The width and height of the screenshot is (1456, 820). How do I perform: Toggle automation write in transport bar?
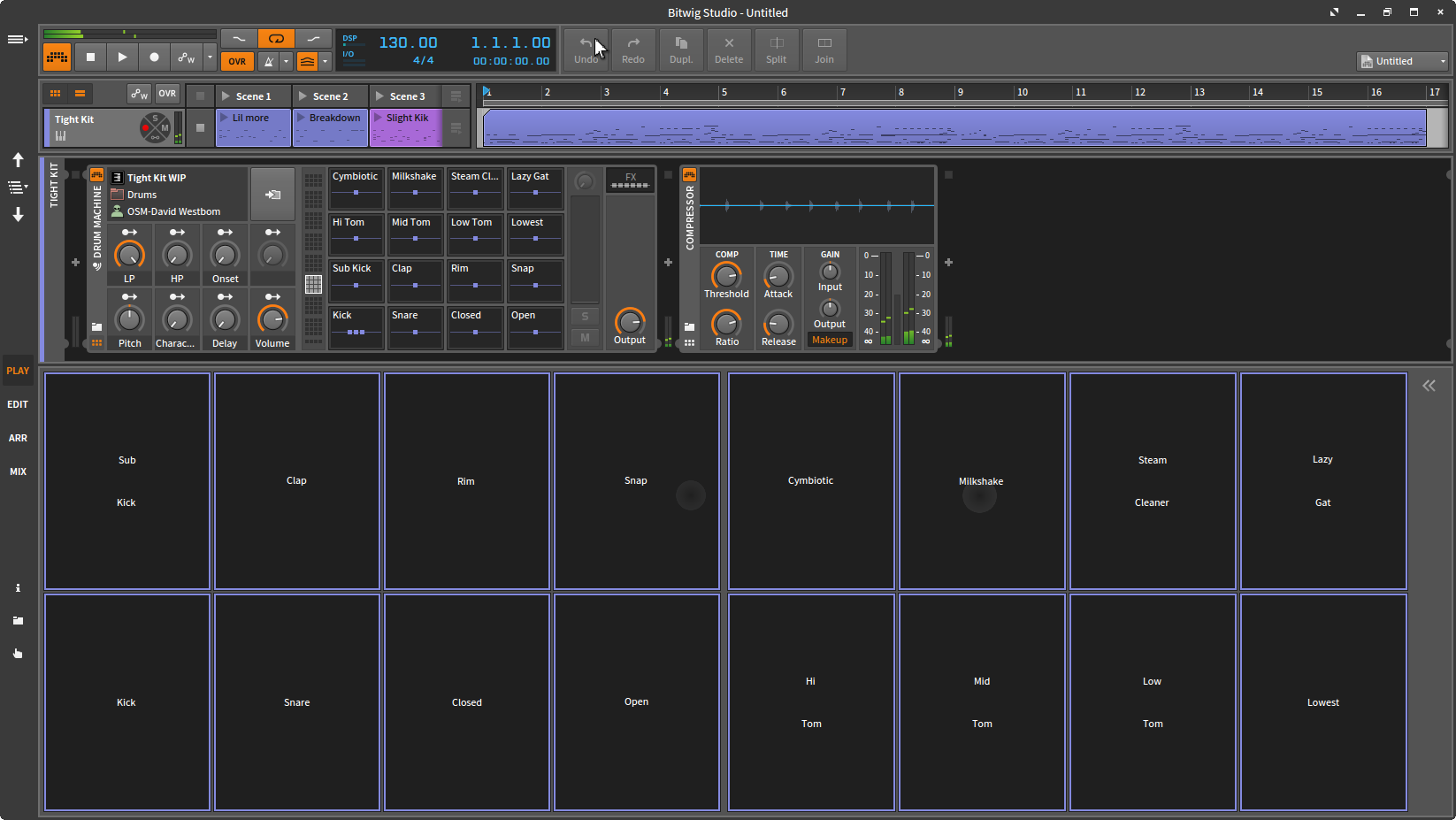(186, 57)
